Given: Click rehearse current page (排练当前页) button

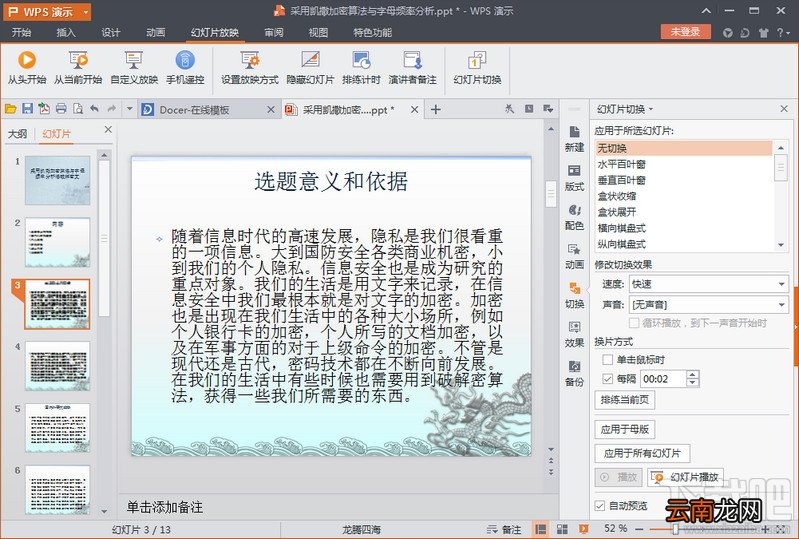Looking at the screenshot, I should pyautogui.click(x=624, y=399).
